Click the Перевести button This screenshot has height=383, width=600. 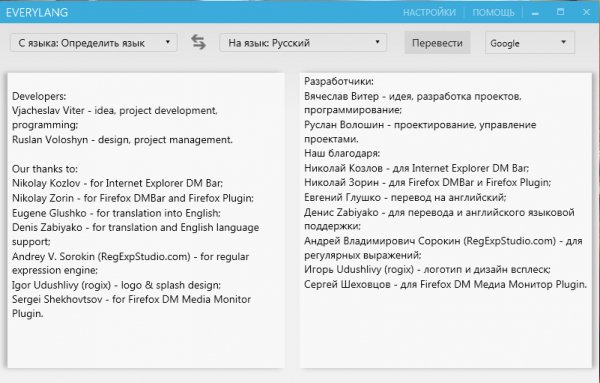(437, 43)
